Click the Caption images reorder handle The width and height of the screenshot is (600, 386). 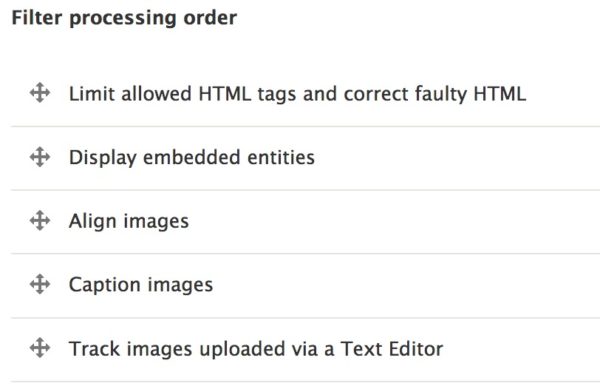coord(40,284)
